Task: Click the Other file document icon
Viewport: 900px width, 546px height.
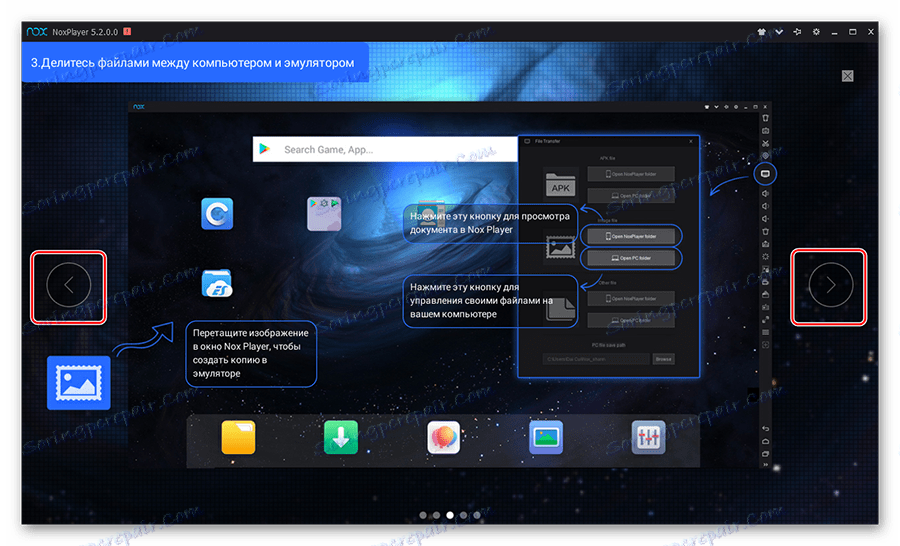Action: [560, 309]
